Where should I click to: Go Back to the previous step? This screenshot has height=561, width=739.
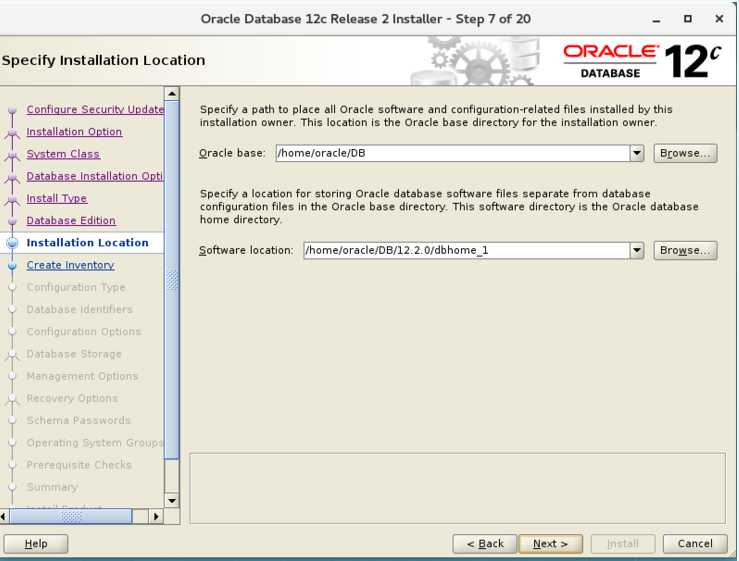coord(485,544)
